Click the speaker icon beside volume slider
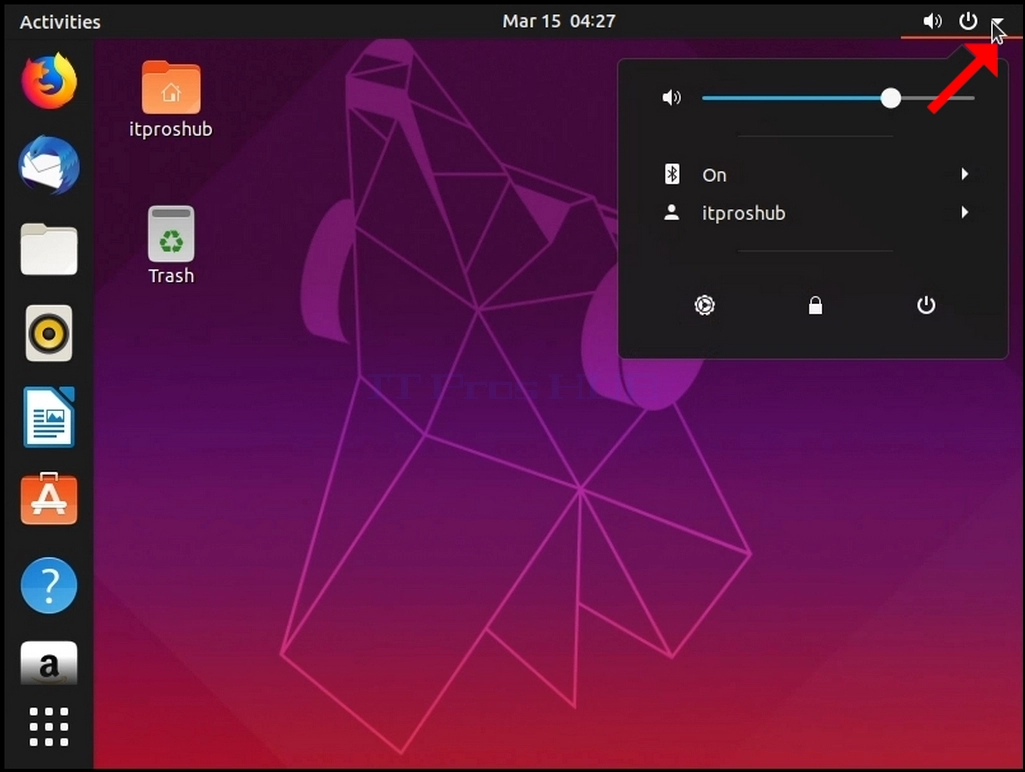 [x=671, y=98]
